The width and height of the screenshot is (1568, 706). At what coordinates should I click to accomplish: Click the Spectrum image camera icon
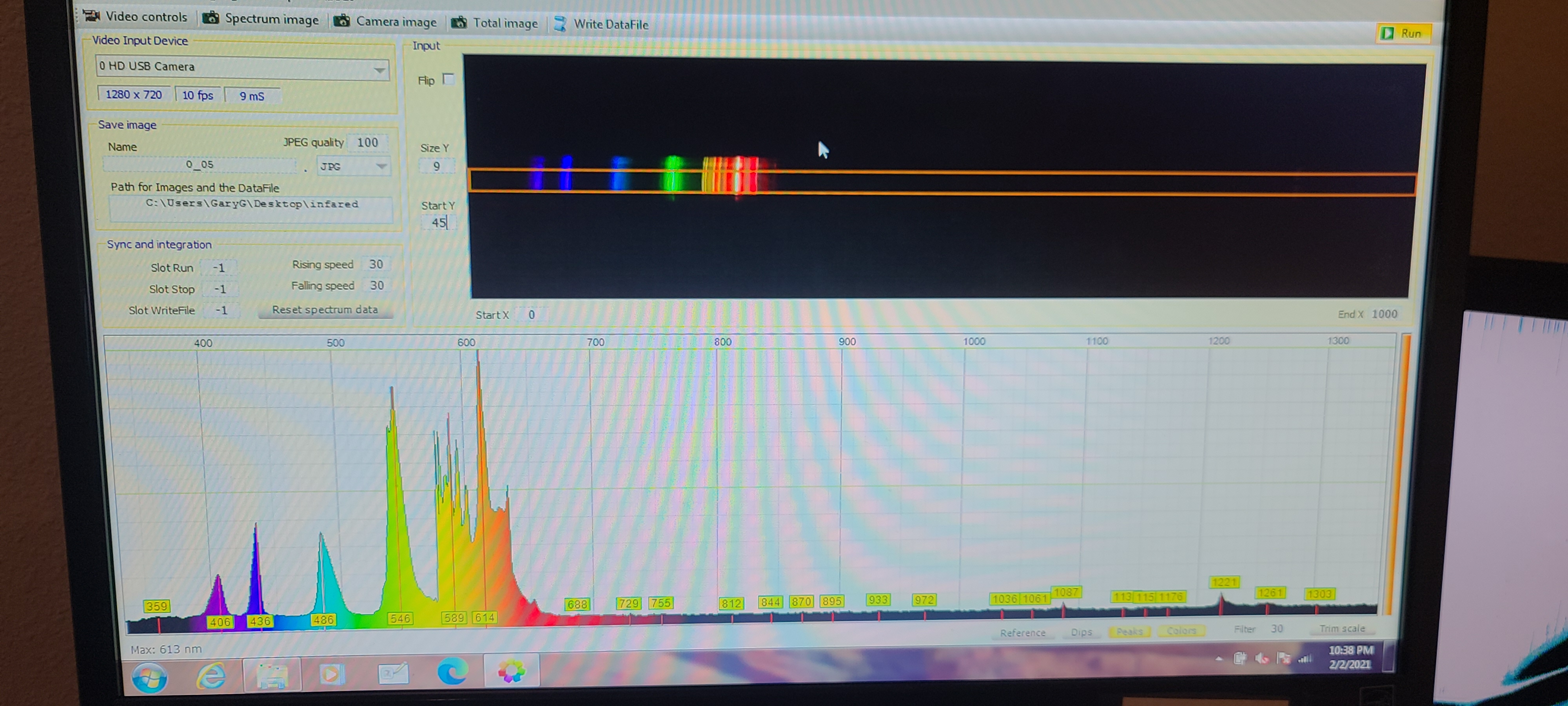click(211, 18)
